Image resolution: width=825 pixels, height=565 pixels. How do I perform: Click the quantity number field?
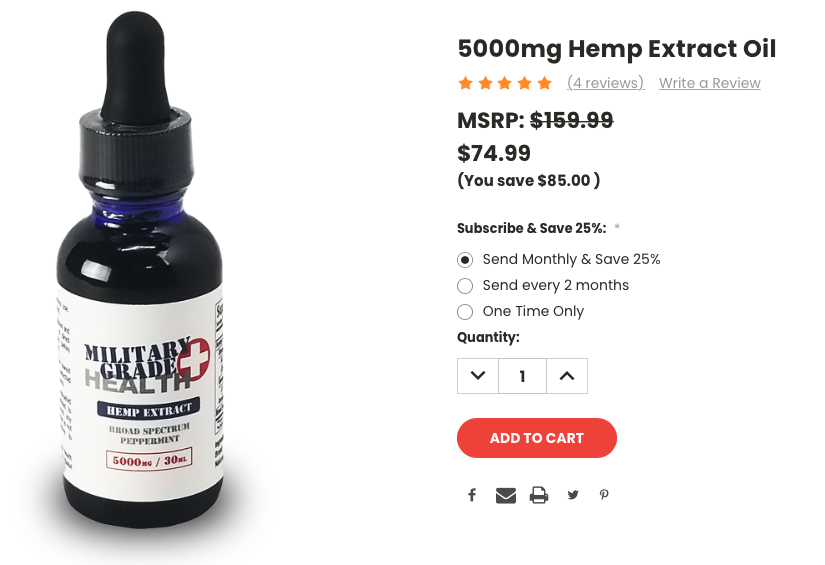point(522,376)
